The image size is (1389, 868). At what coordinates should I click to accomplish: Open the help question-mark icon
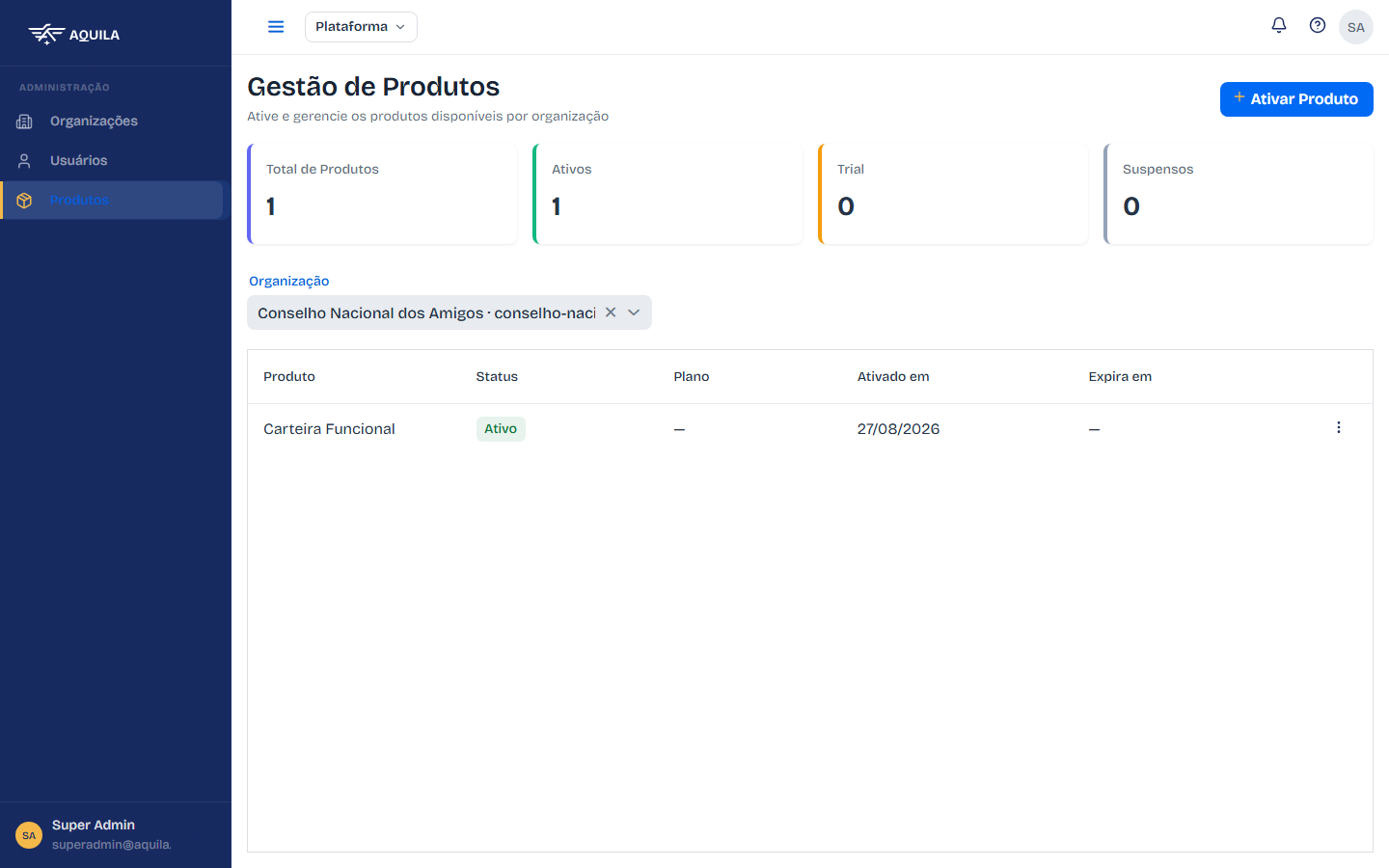tap(1318, 25)
